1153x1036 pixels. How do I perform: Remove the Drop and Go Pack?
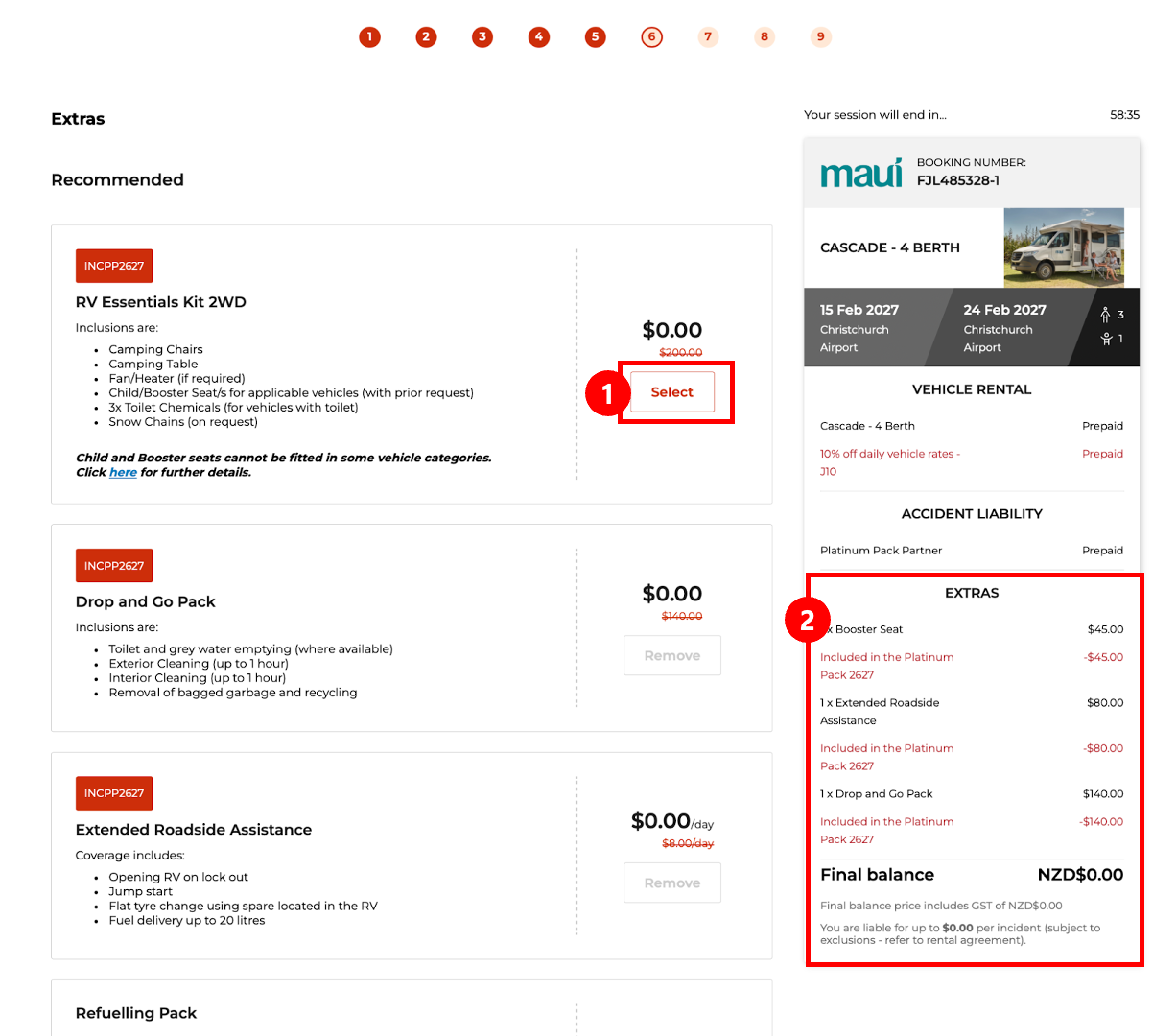(x=672, y=656)
